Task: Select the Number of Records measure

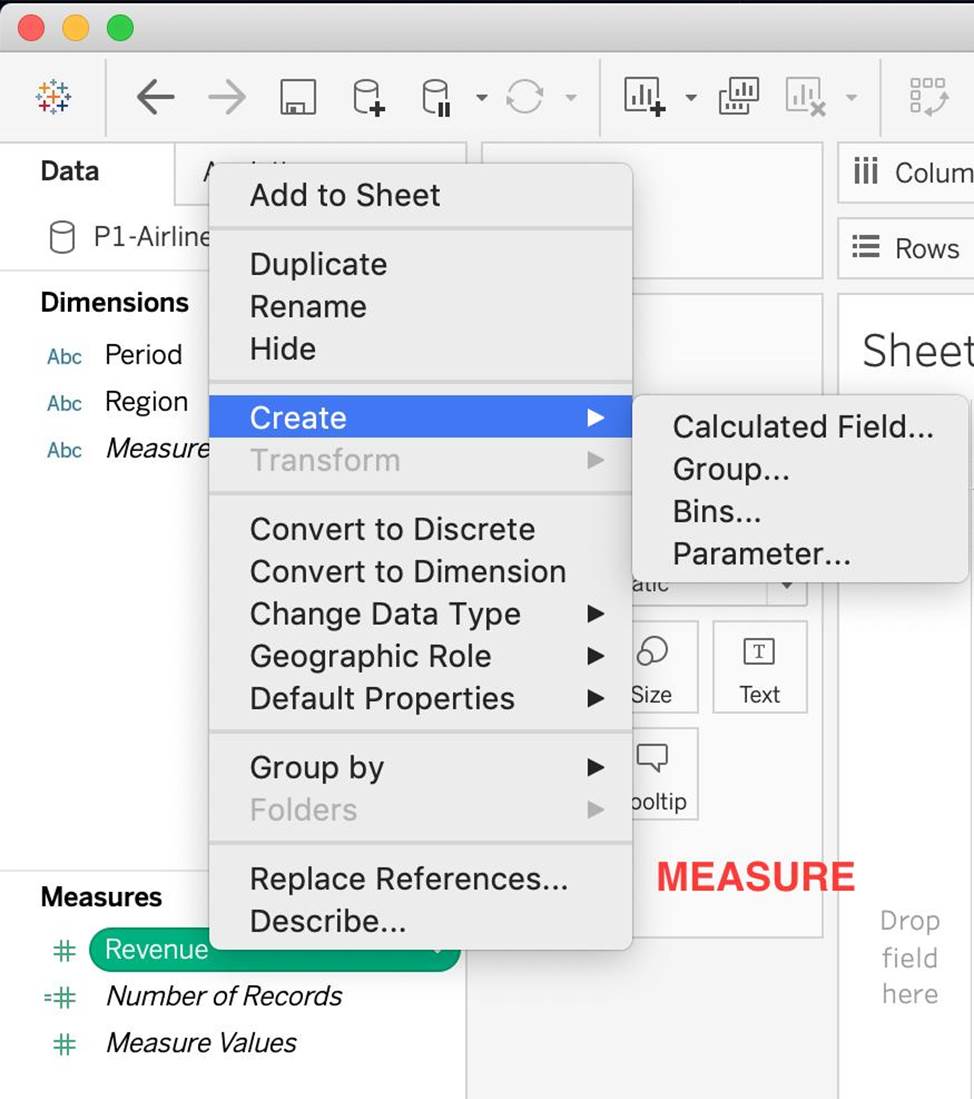Action: click(224, 996)
